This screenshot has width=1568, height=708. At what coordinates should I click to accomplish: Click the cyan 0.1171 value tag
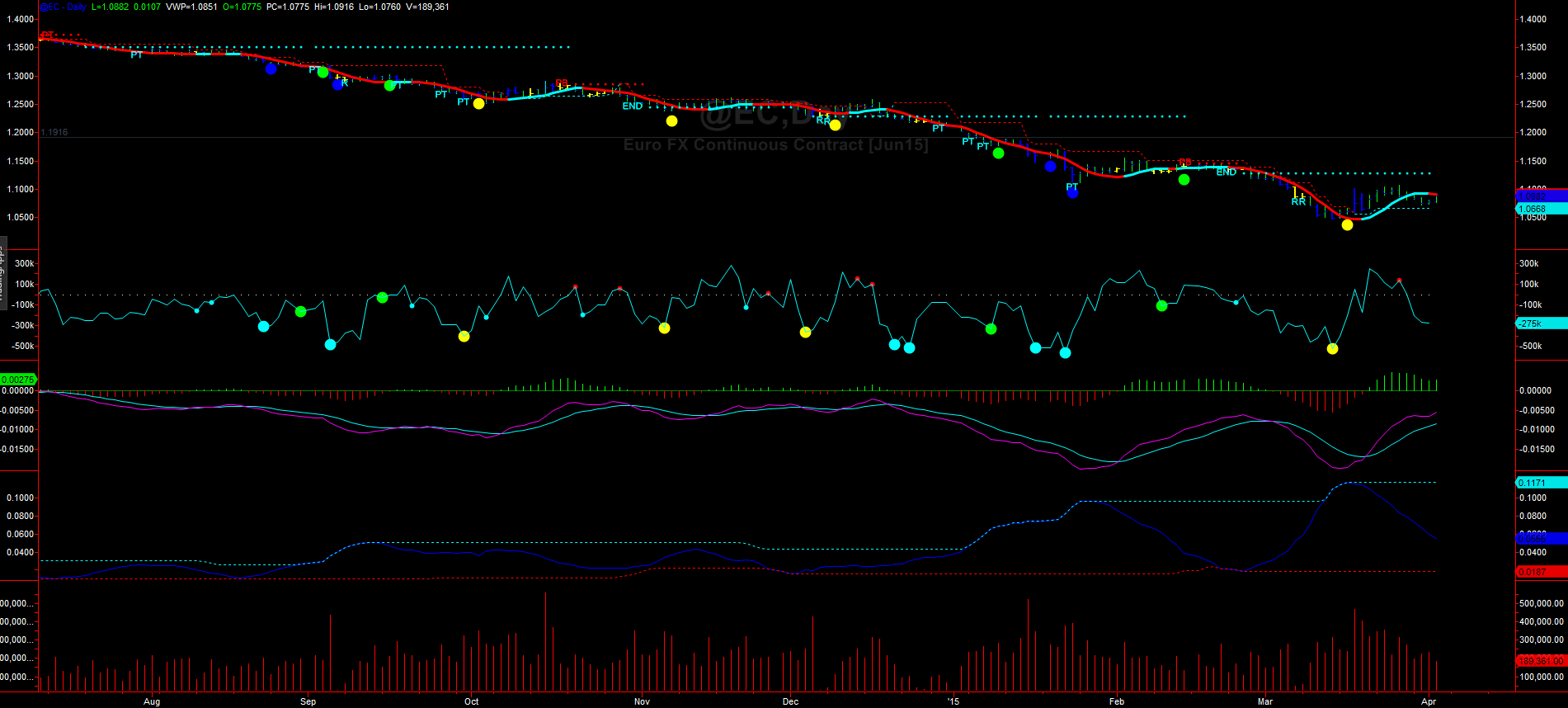tap(1542, 483)
